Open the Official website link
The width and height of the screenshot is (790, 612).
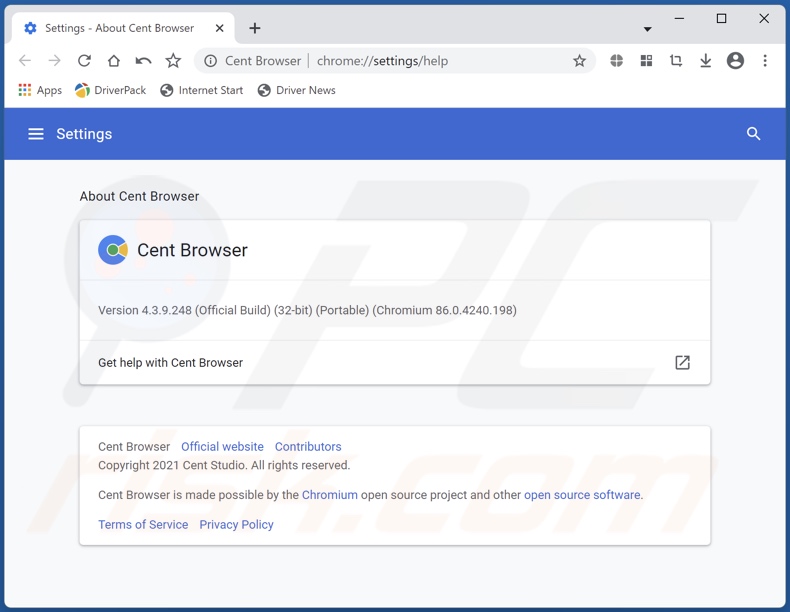click(222, 447)
